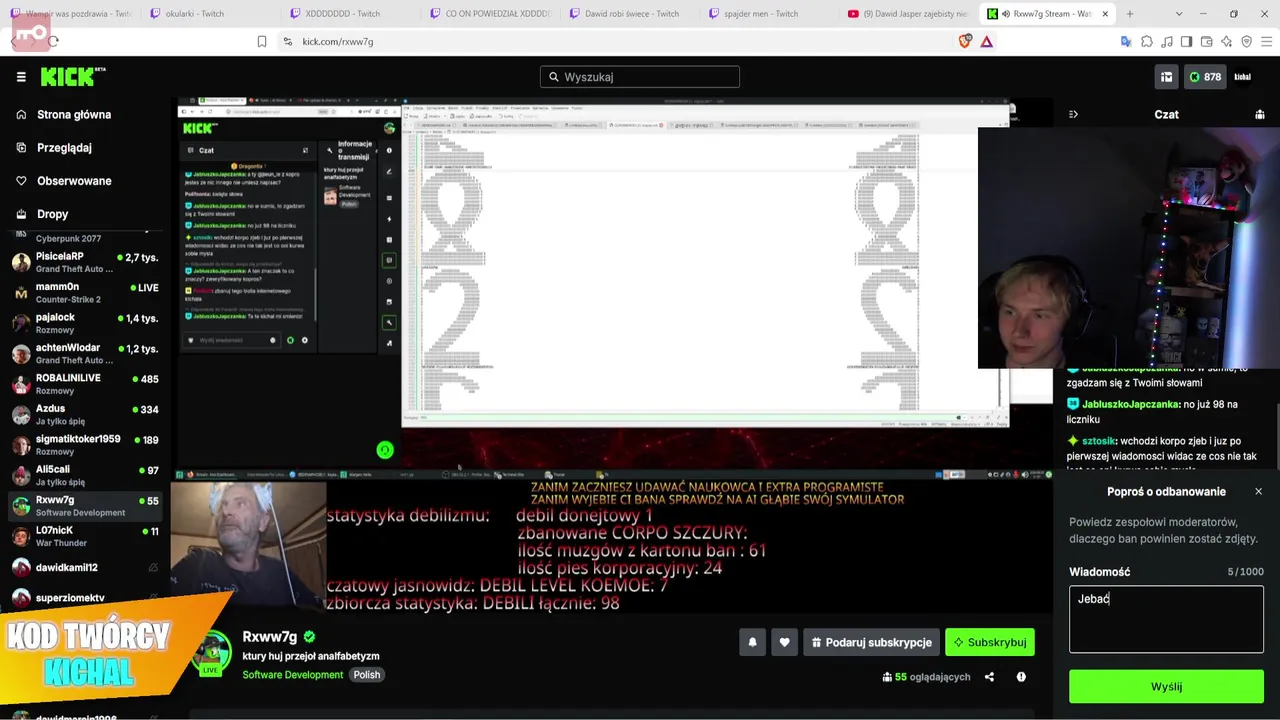Click the 5/1000 character counter
This screenshot has height=720, width=1280.
click(x=1245, y=572)
